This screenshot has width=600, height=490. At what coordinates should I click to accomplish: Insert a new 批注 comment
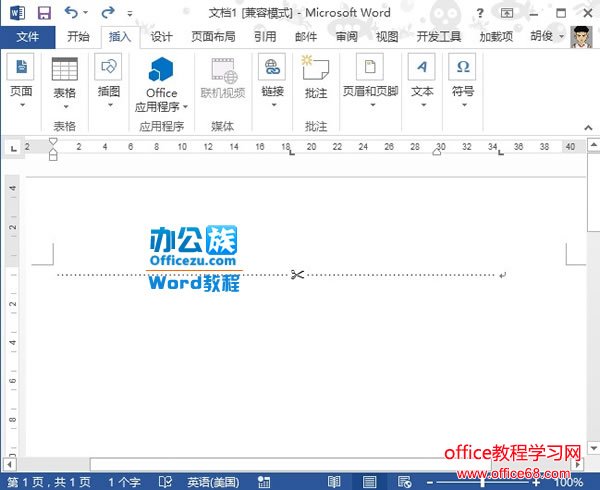click(316, 78)
